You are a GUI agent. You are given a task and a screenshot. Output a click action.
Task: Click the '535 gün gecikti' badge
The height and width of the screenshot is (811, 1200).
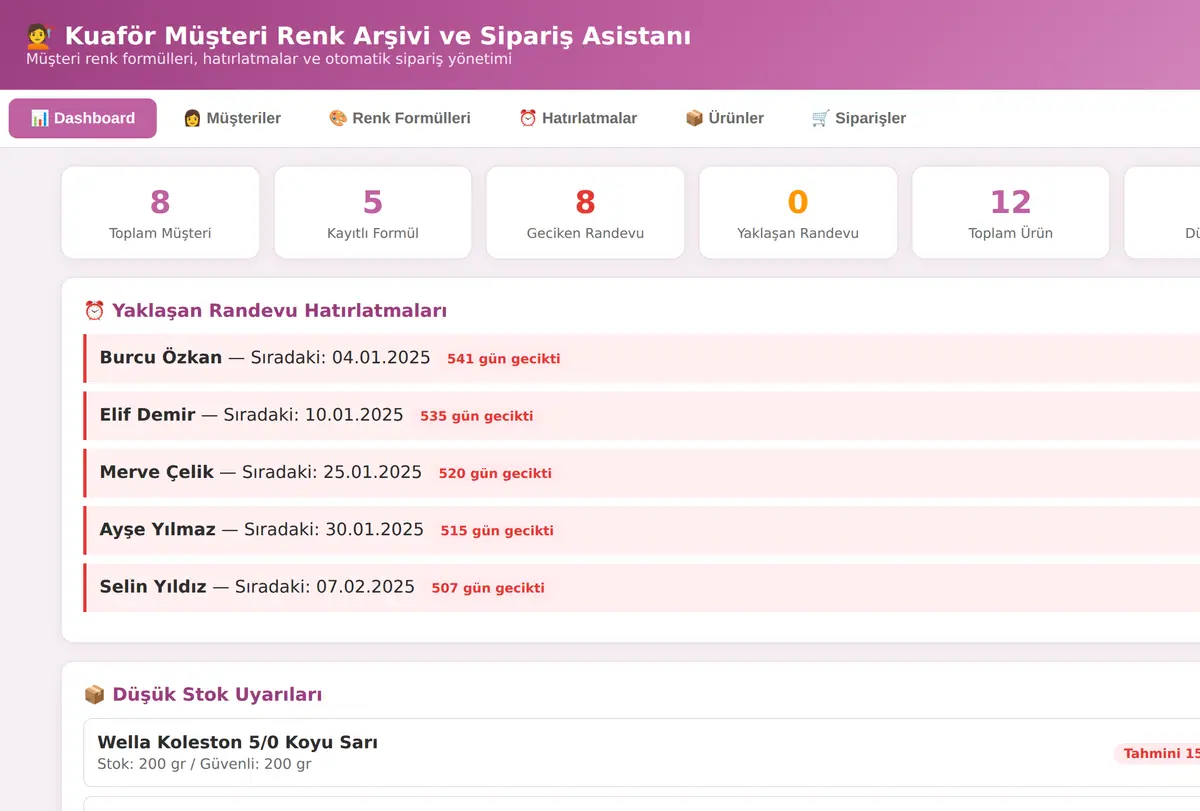[x=477, y=416]
